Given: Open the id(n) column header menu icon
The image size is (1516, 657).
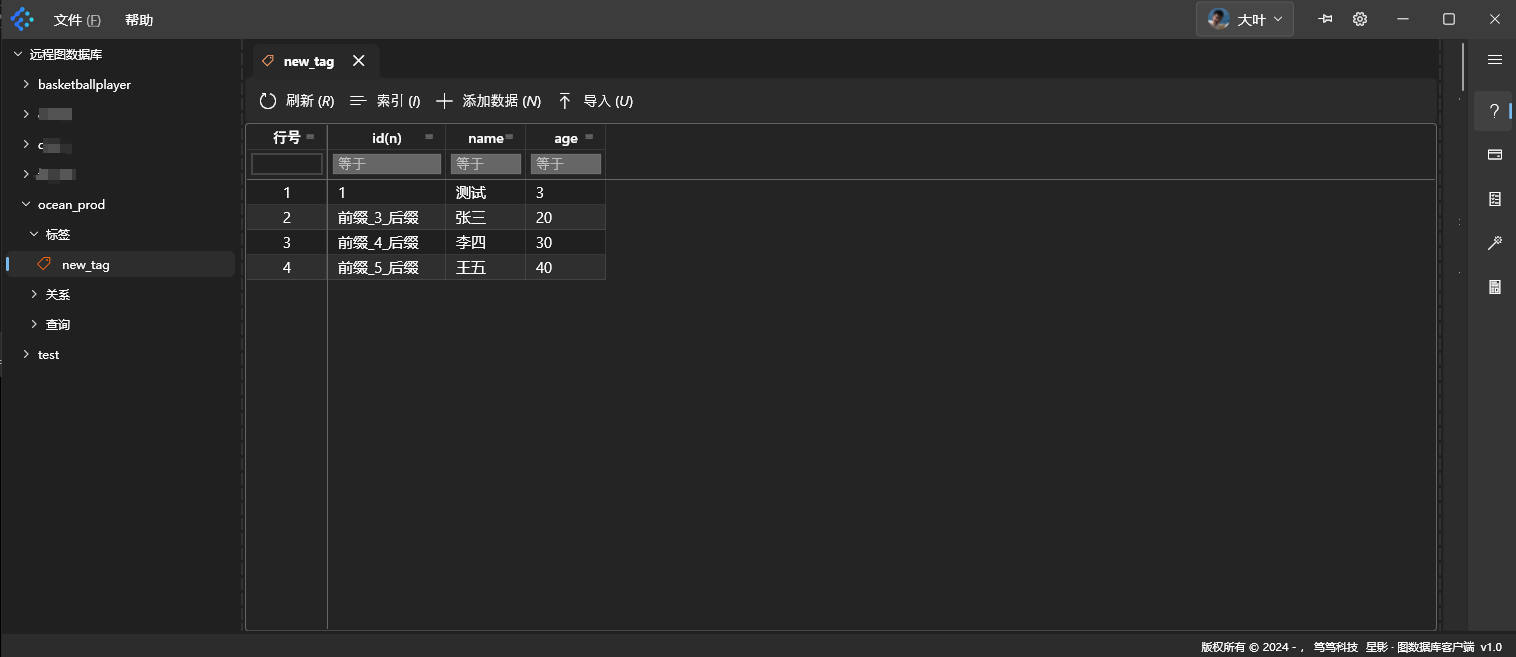Looking at the screenshot, I should pyautogui.click(x=429, y=137).
